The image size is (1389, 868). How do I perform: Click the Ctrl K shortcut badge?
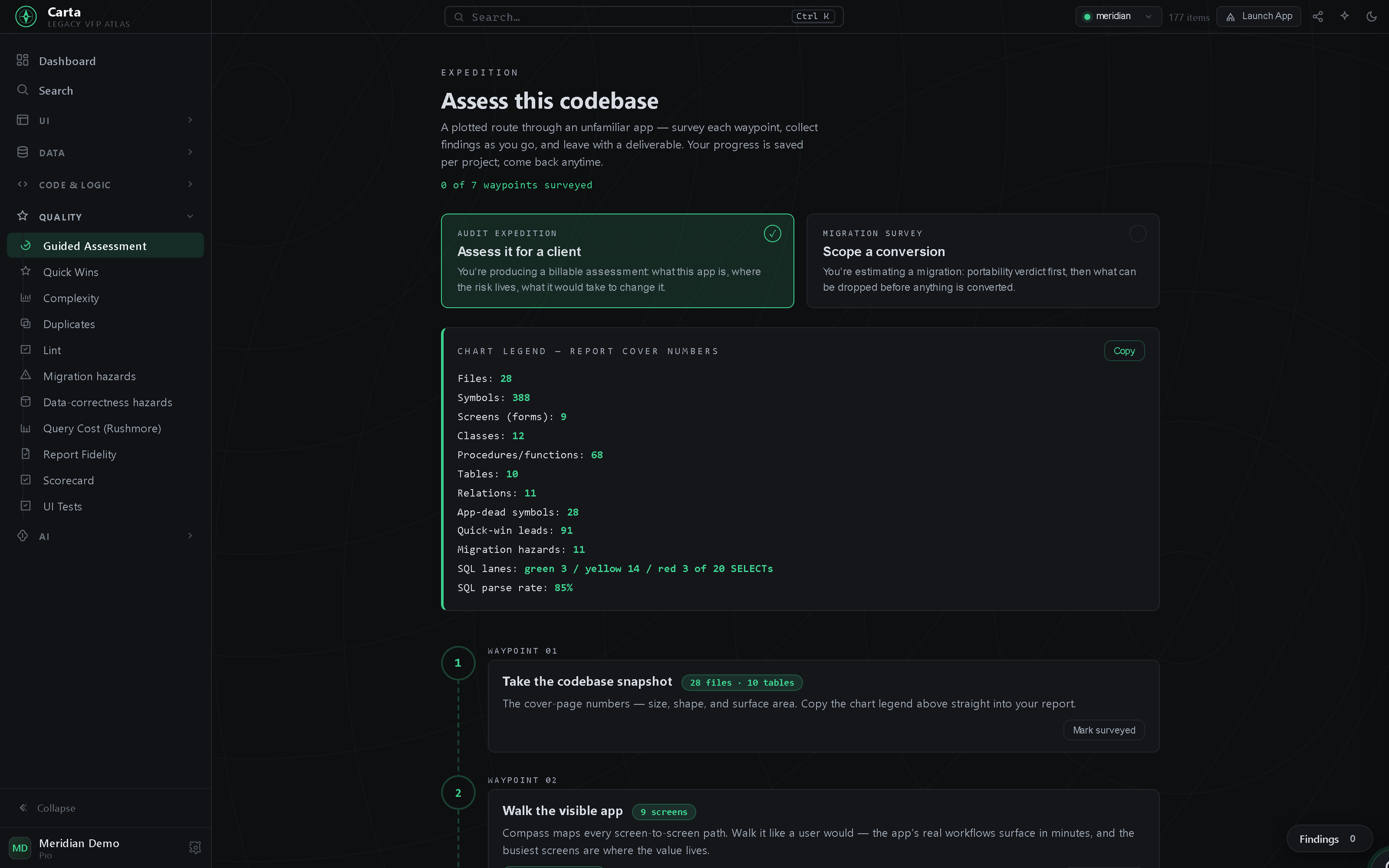[813, 16]
